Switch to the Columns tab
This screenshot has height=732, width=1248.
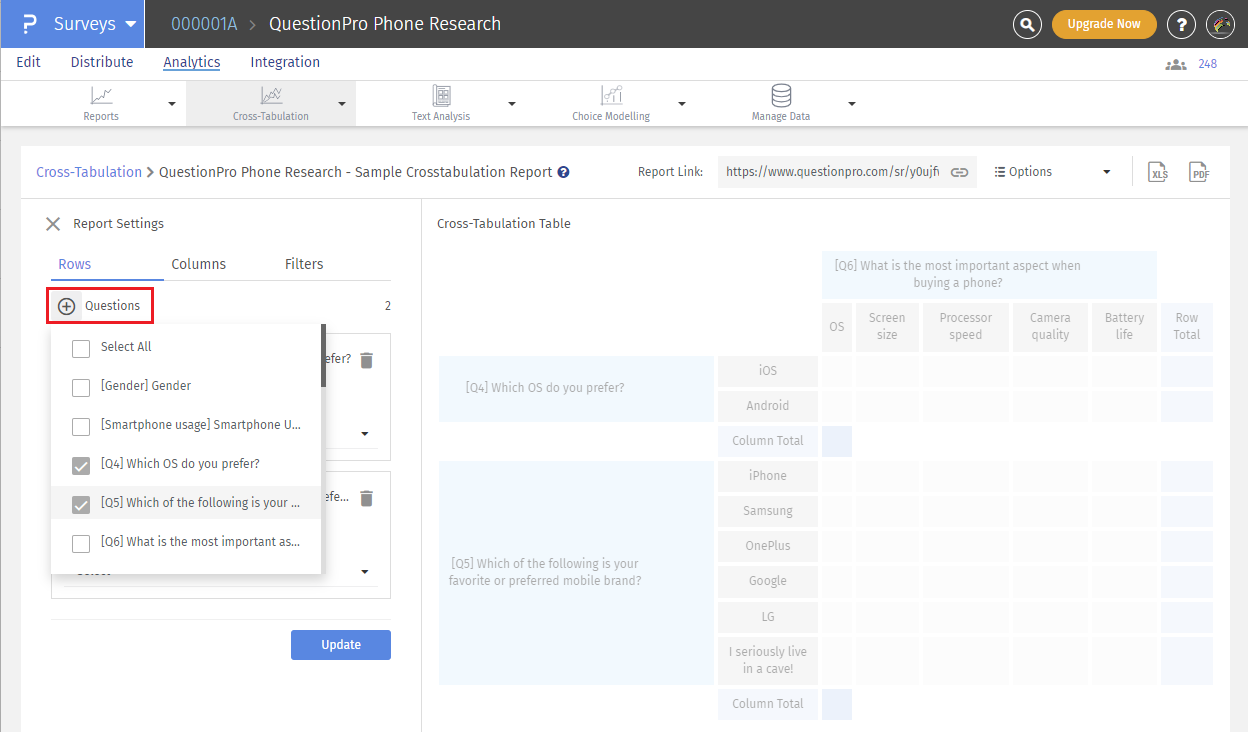198,264
